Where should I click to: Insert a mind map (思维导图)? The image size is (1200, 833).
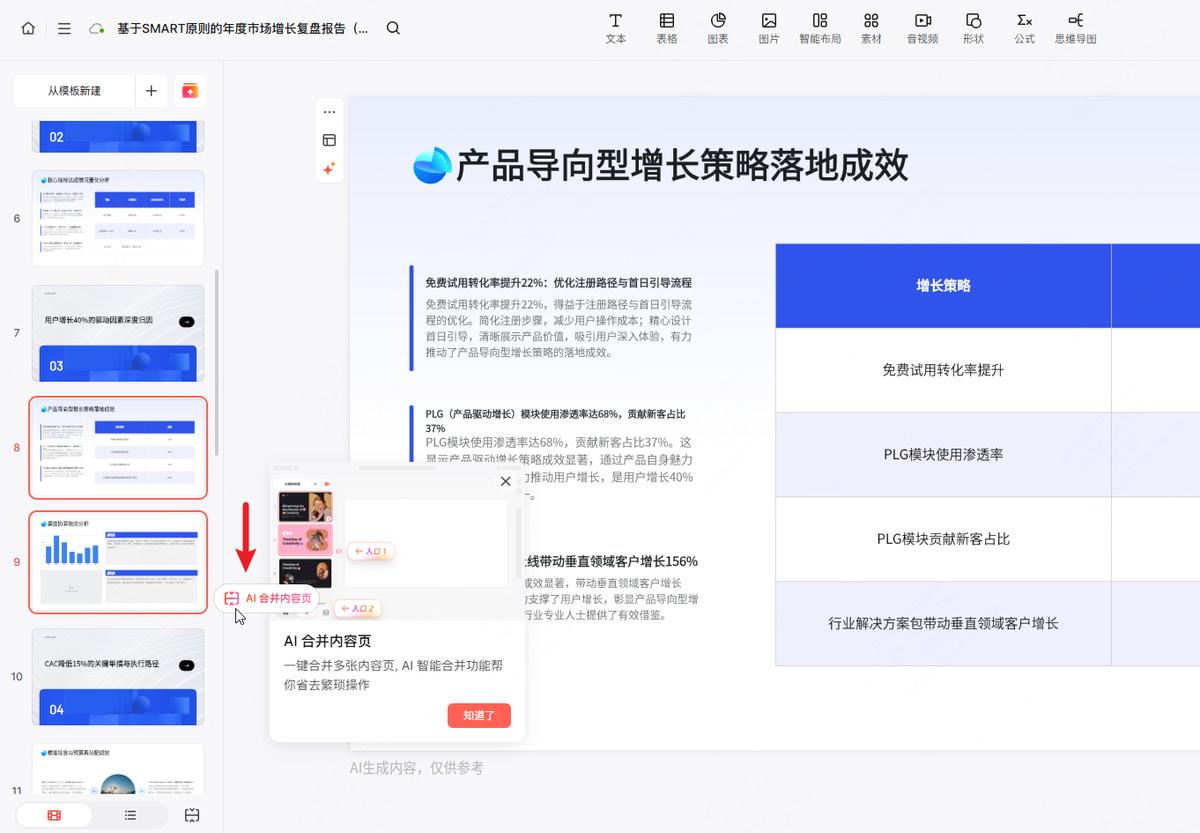click(x=1075, y=29)
